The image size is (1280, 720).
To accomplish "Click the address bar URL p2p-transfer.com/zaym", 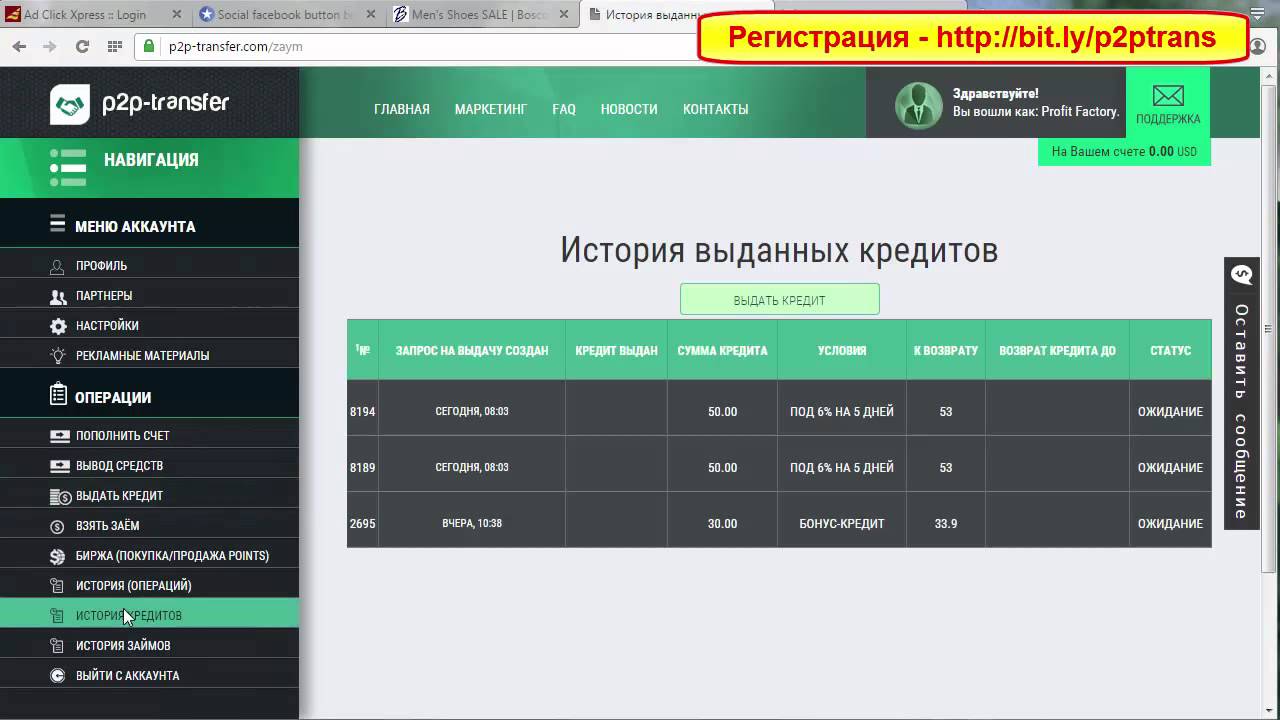I will click(x=235, y=46).
